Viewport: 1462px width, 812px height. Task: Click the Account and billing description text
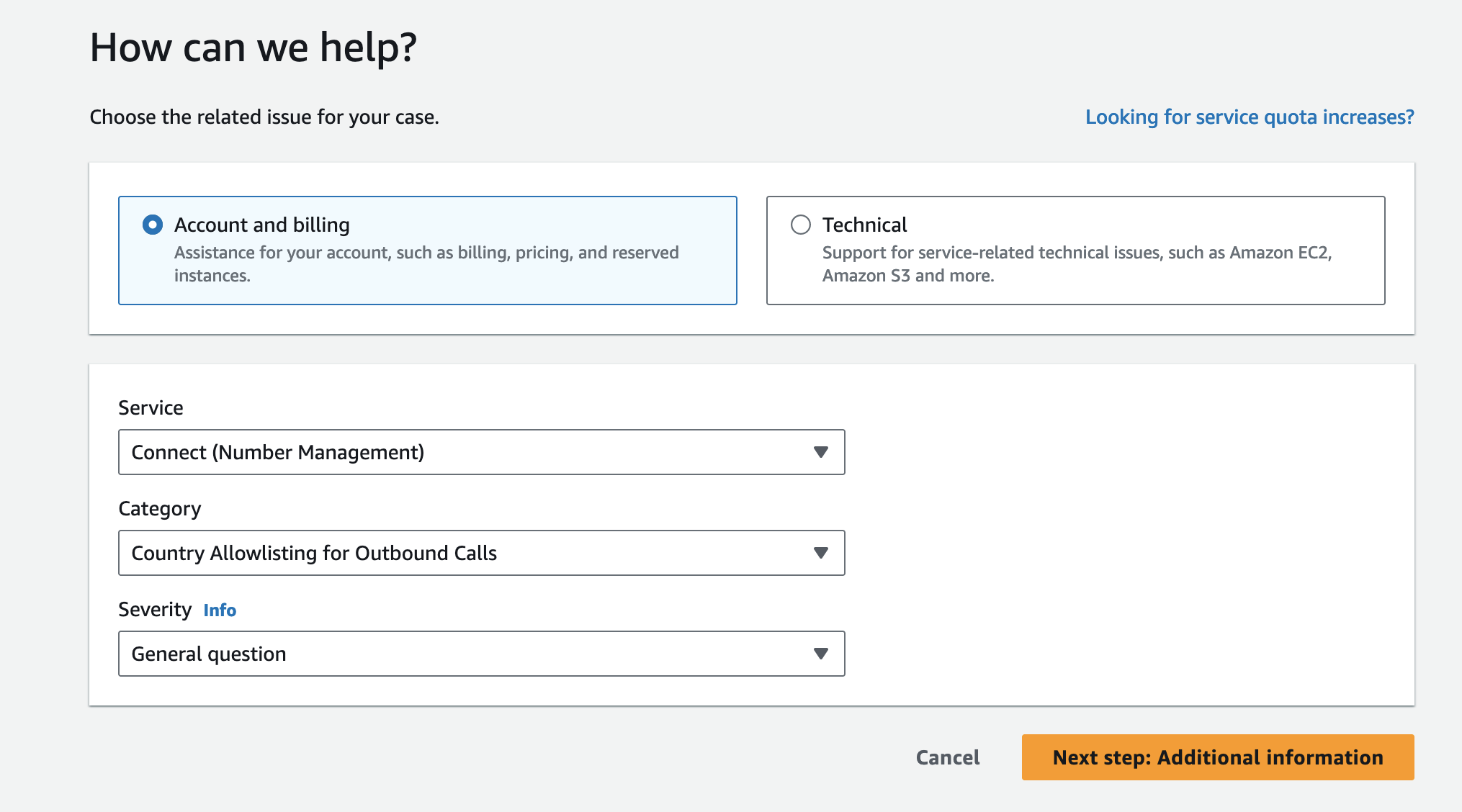(x=426, y=263)
